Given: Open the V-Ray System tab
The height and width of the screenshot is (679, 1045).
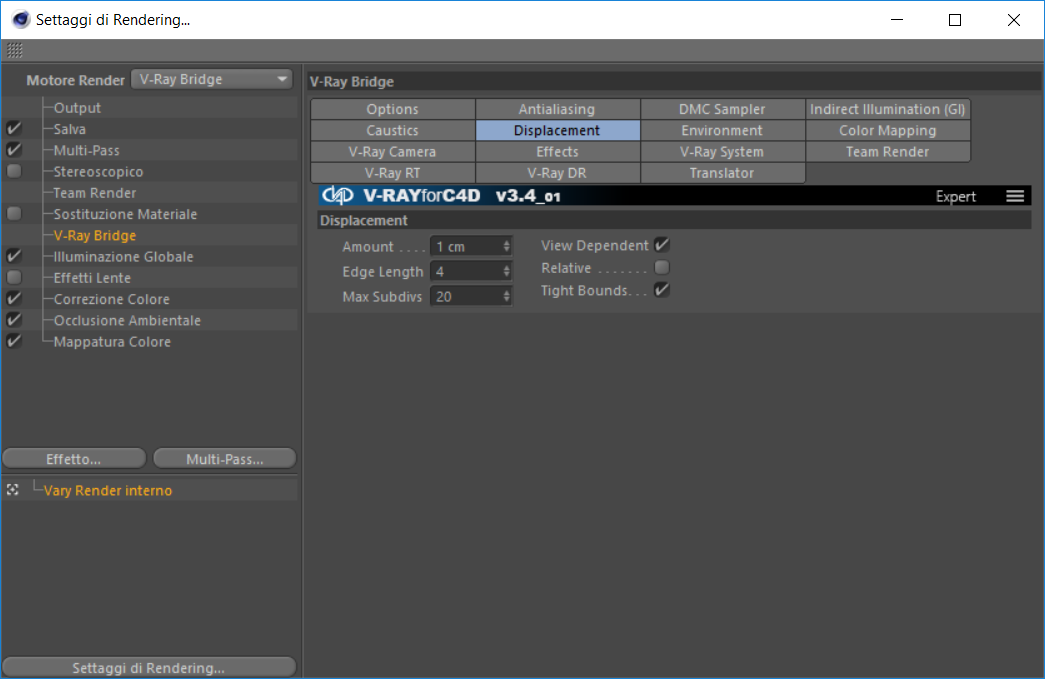Looking at the screenshot, I should click(722, 152).
